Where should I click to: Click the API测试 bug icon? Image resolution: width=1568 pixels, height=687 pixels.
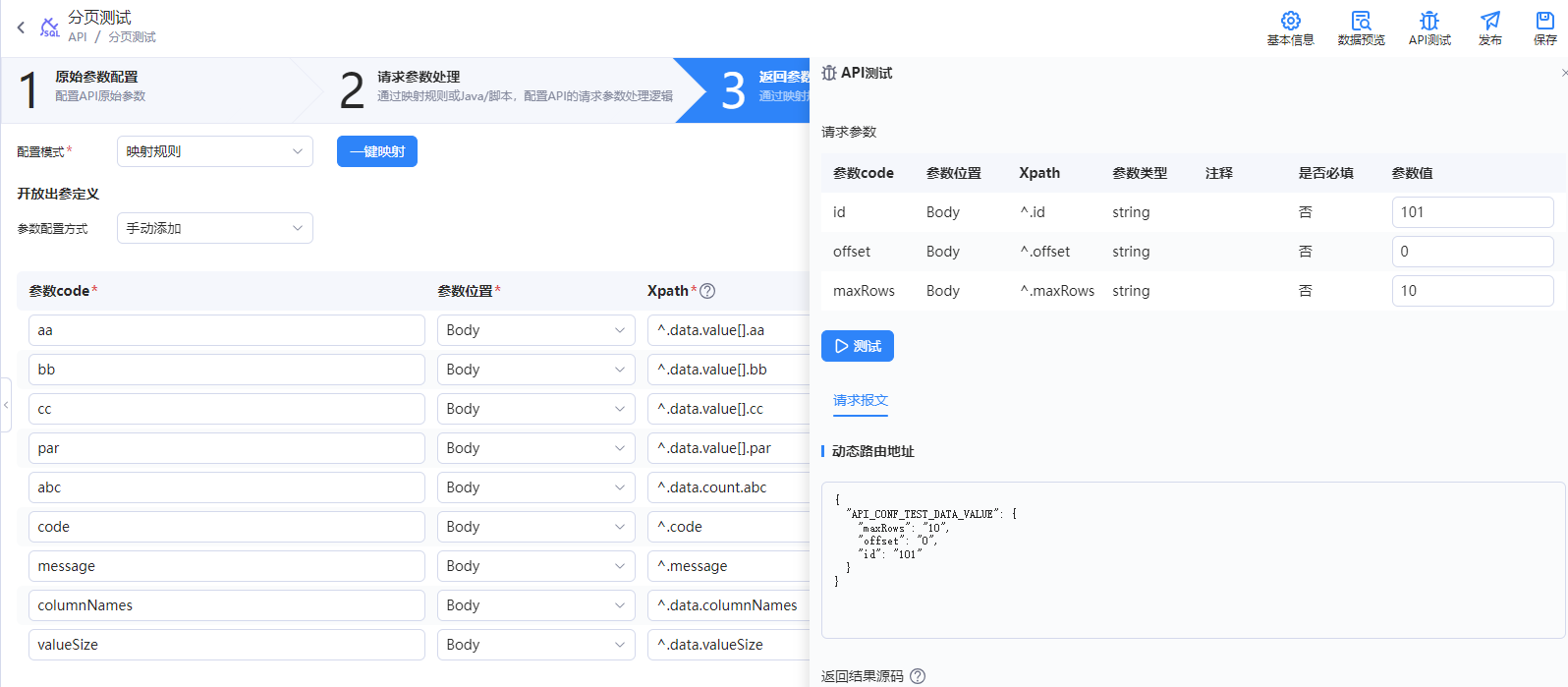coord(1429,22)
